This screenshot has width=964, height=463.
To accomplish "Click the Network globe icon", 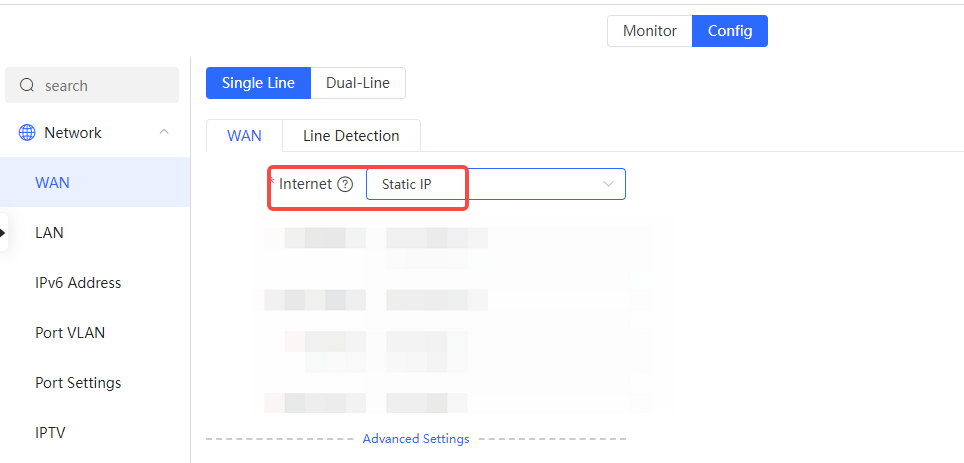I will (27, 133).
